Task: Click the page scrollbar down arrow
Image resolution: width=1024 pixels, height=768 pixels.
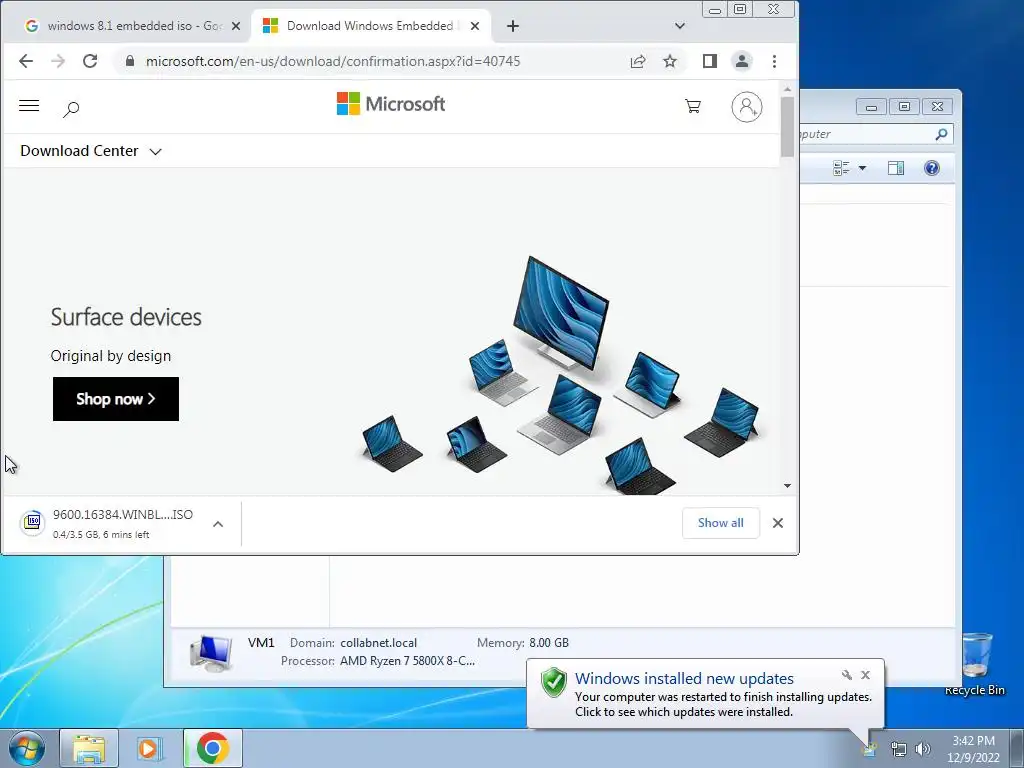Action: tap(788, 486)
